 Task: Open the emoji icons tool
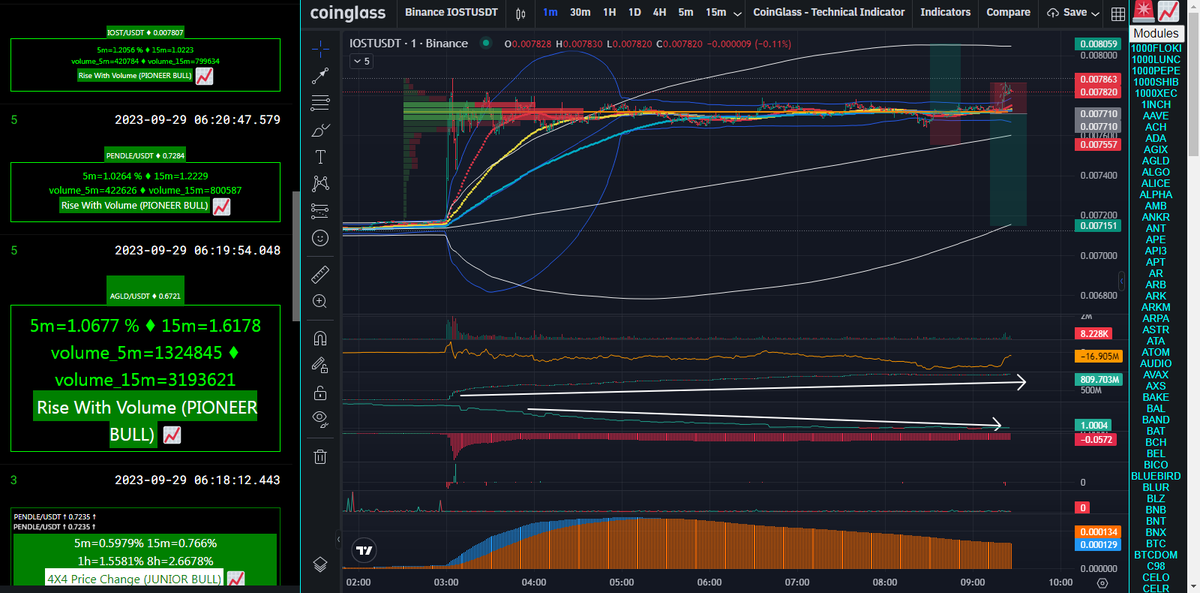point(320,238)
